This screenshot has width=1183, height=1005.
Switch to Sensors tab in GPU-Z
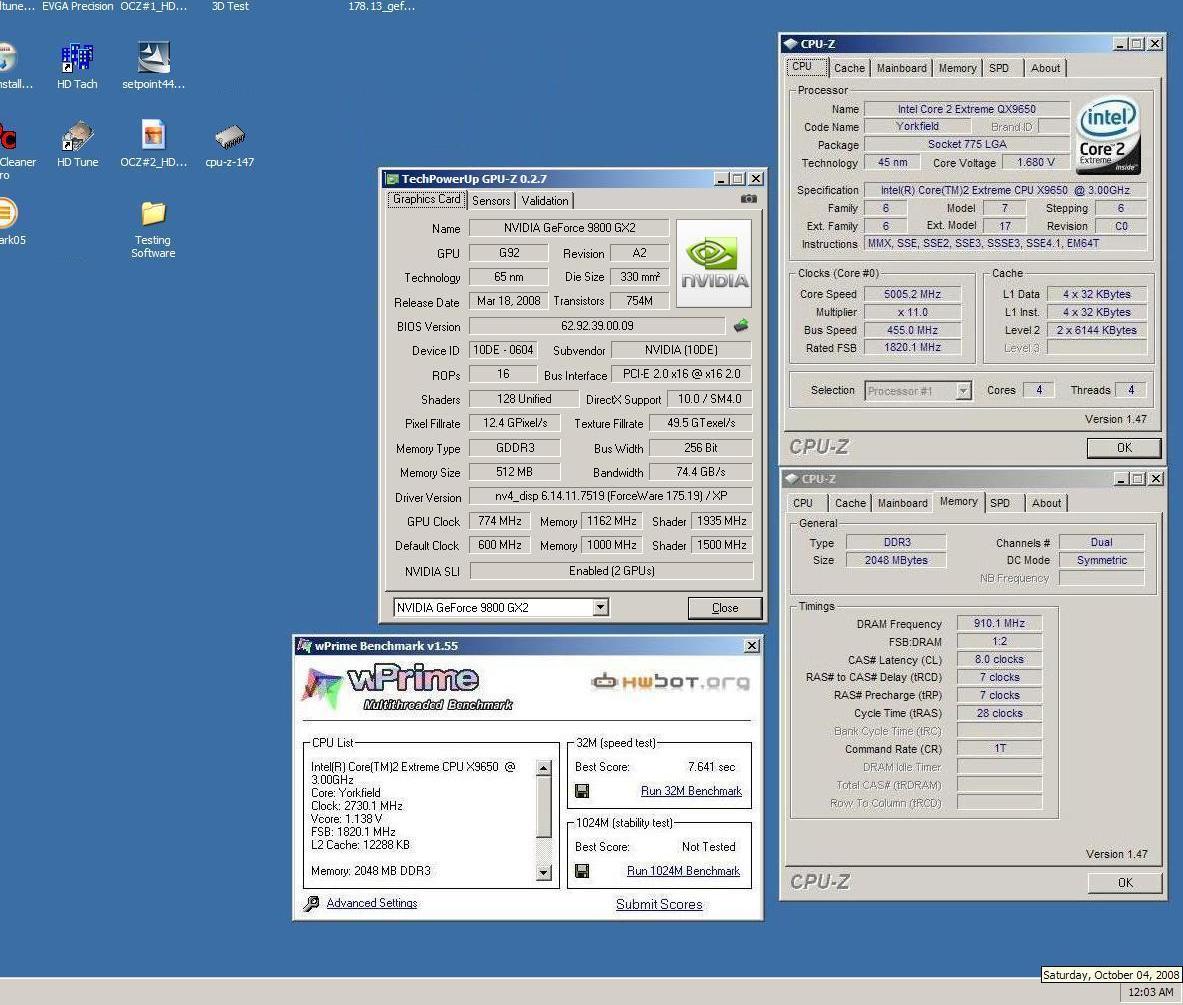click(491, 201)
